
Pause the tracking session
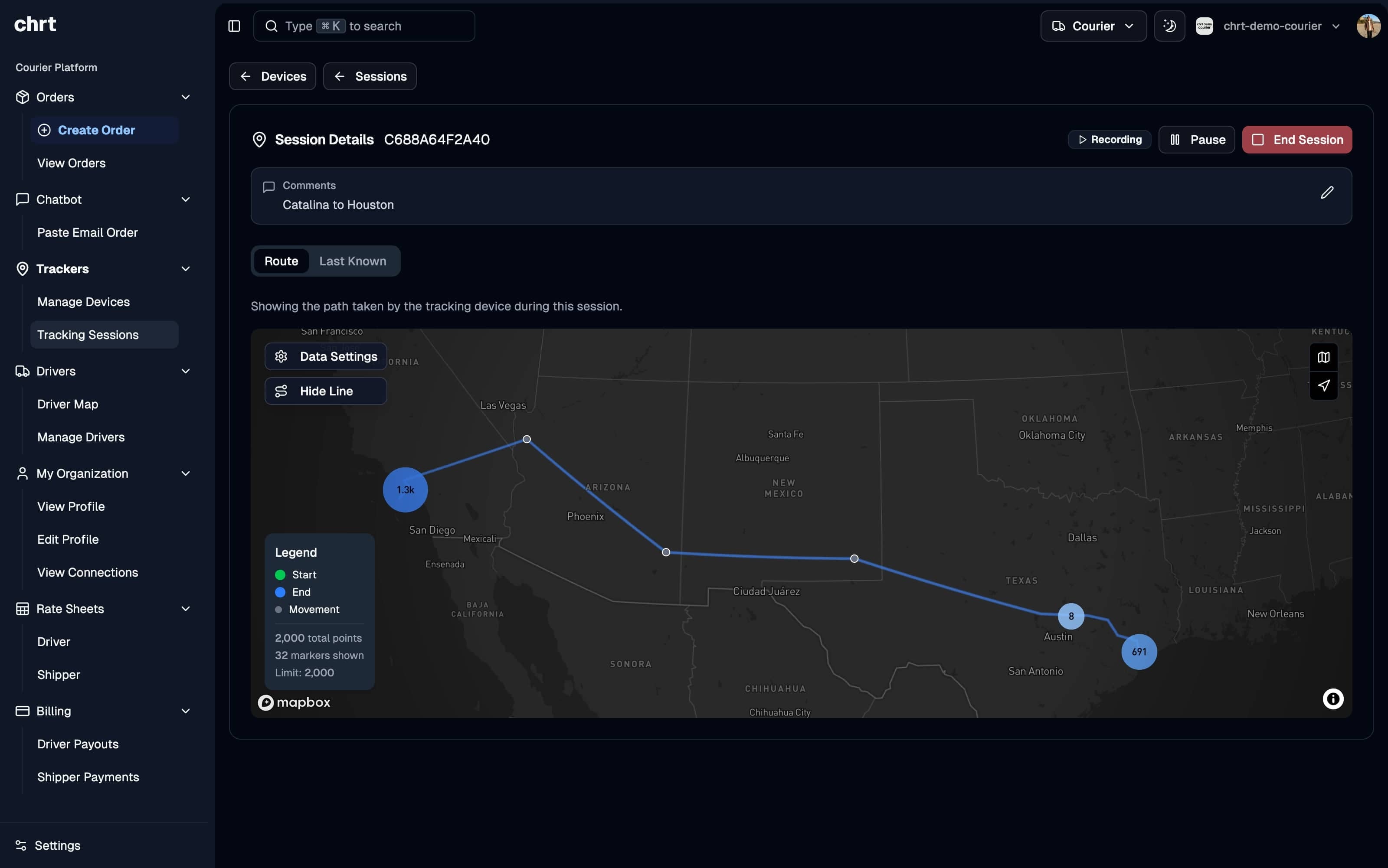click(x=1197, y=139)
